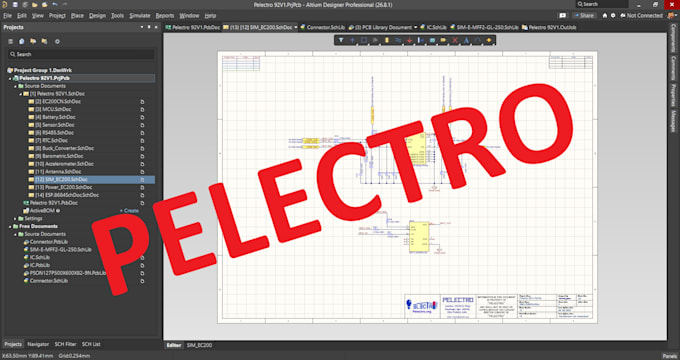The width and height of the screenshot is (680, 360).
Task: Click the compile document icon in Projects toolbar
Action: coord(22,42)
